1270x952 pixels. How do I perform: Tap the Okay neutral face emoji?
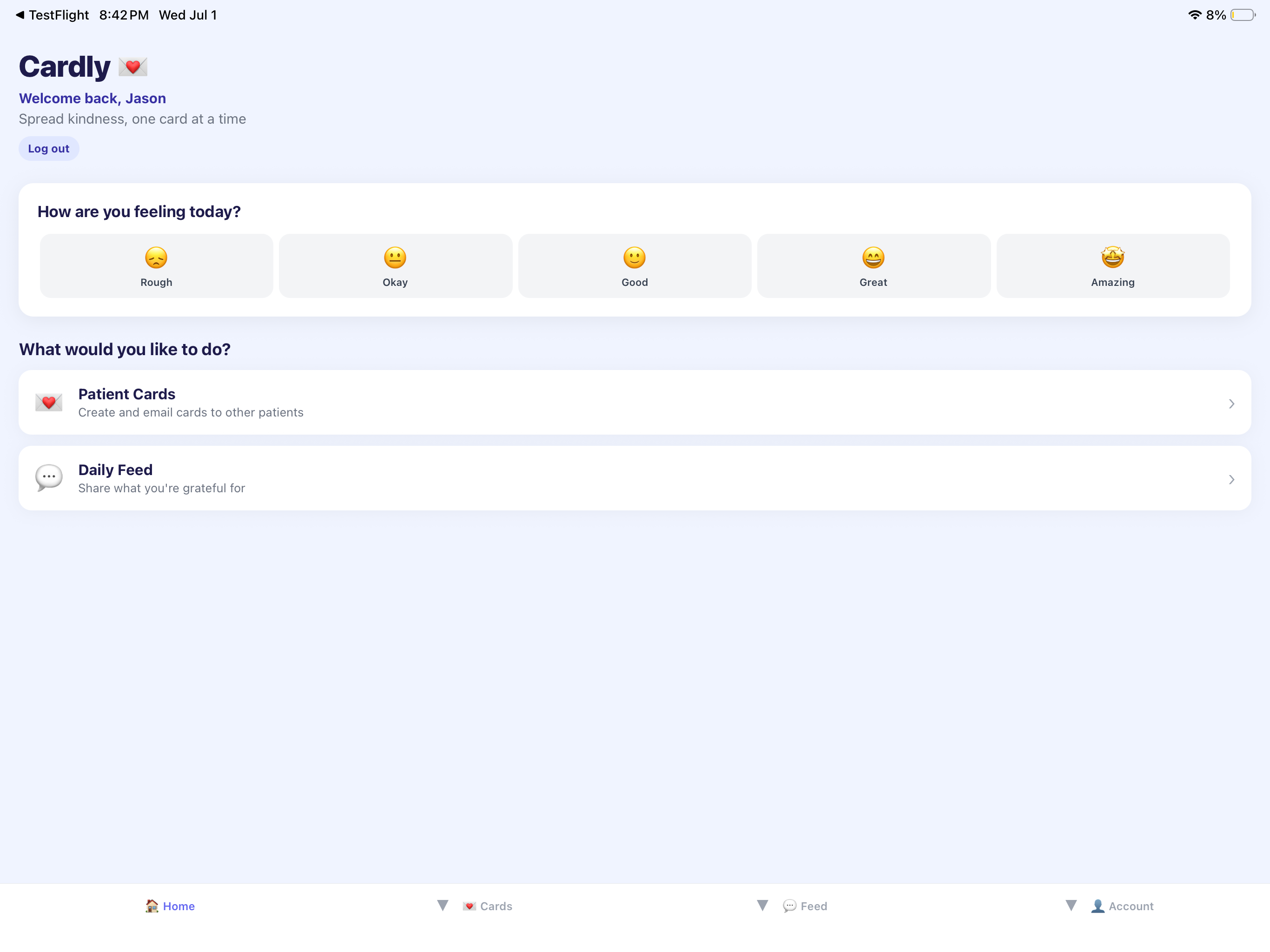395,258
